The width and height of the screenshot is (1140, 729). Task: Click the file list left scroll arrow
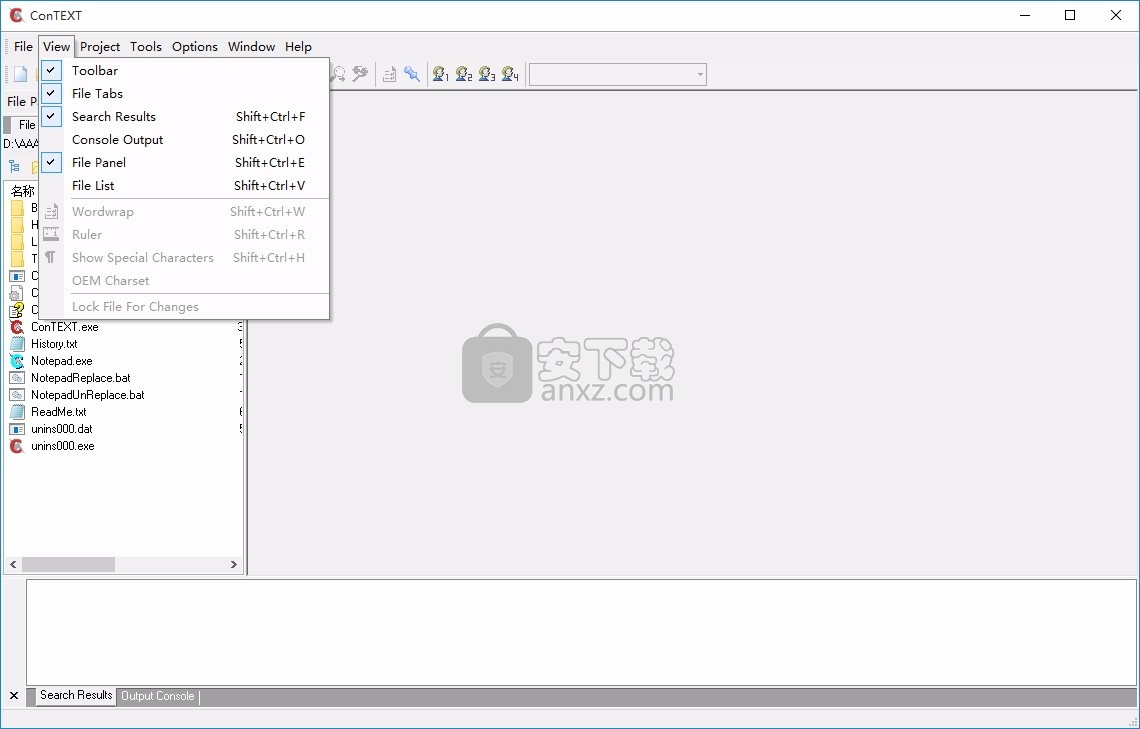[x=13, y=564]
